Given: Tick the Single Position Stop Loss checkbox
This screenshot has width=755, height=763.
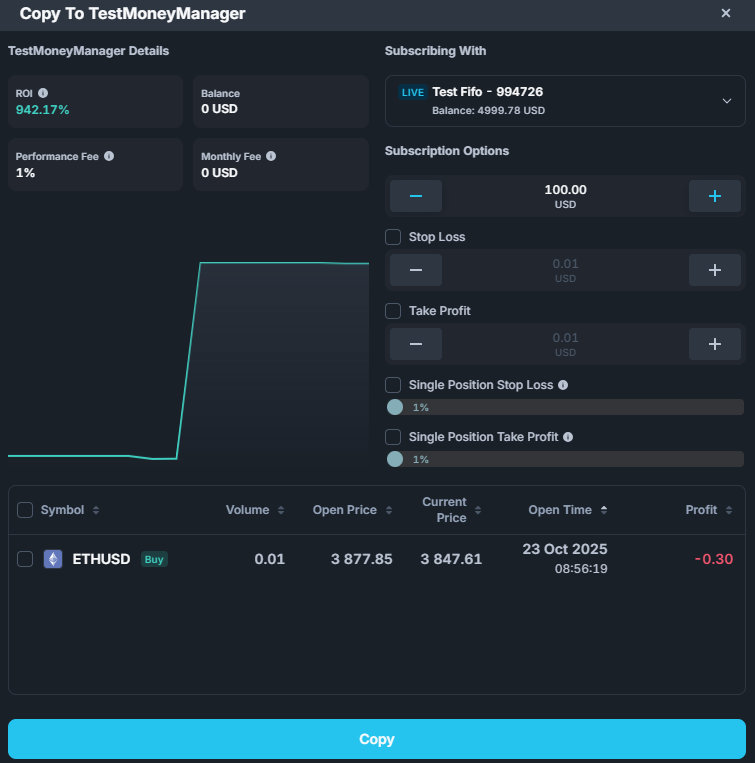Looking at the screenshot, I should (394, 385).
